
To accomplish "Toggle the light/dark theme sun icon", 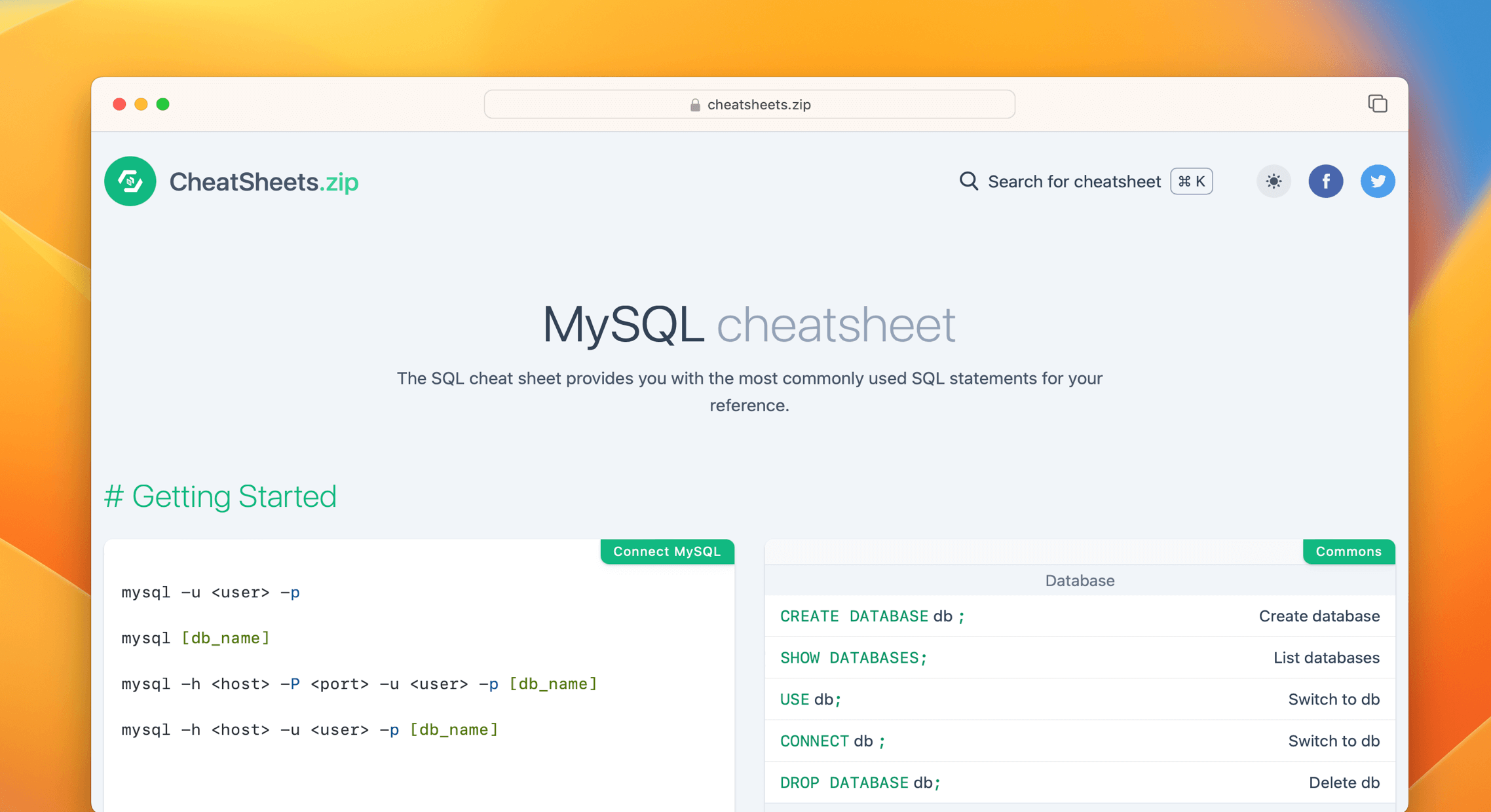I will (1273, 181).
